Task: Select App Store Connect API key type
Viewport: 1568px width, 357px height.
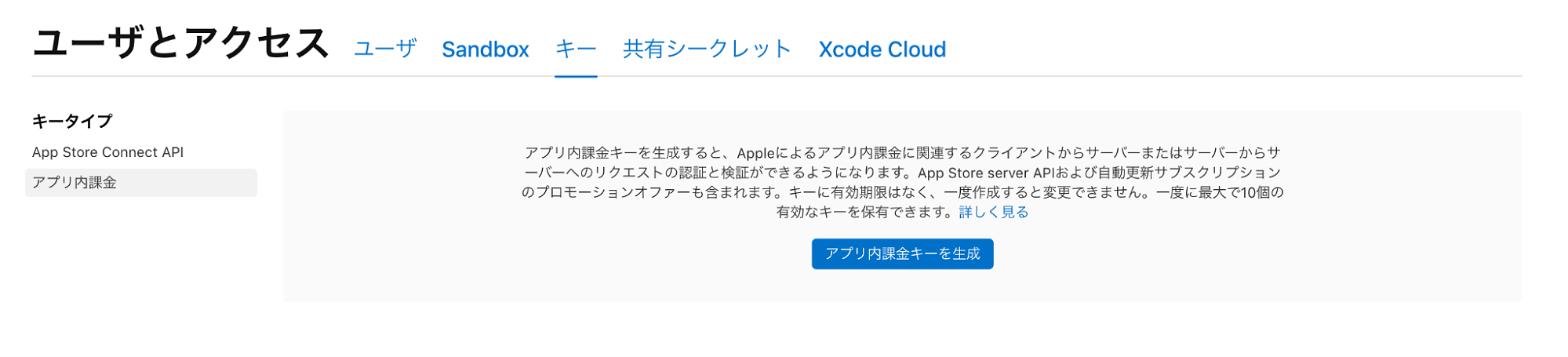Action: coord(107,152)
